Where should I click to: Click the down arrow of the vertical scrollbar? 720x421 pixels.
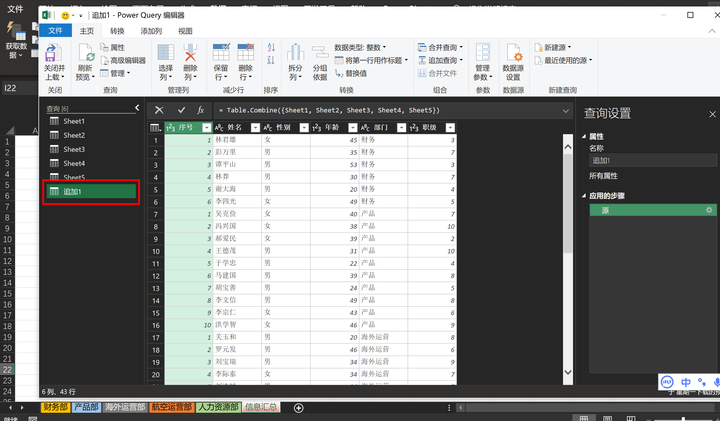coord(568,372)
